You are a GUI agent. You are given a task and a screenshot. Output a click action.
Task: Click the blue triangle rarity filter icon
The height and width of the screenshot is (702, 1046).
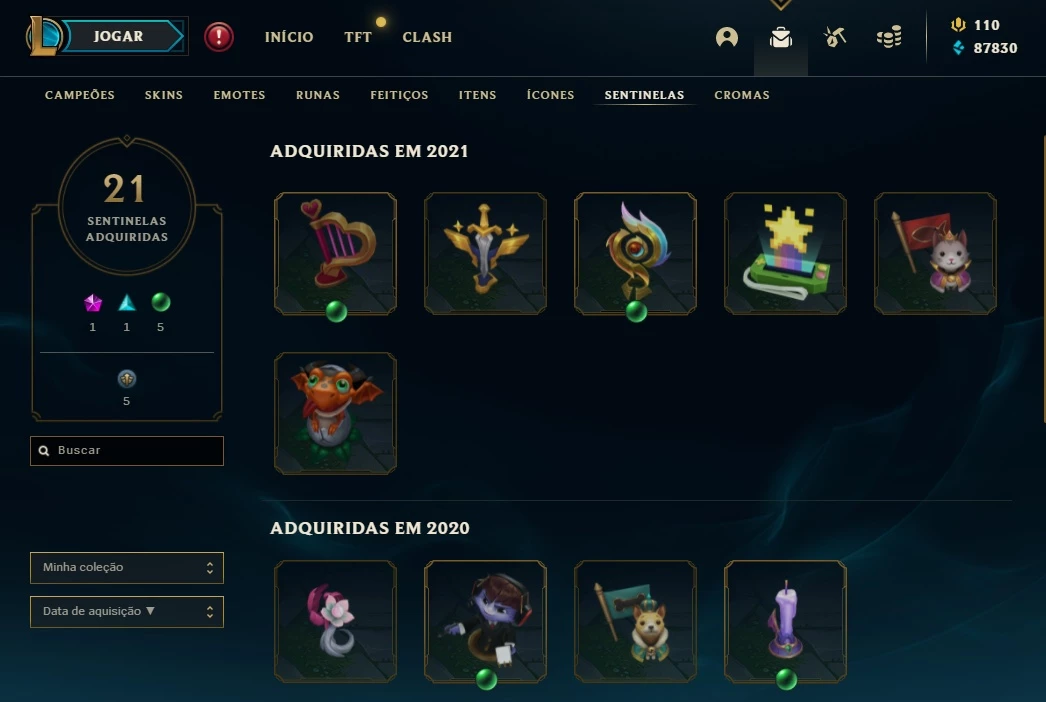coord(127,303)
